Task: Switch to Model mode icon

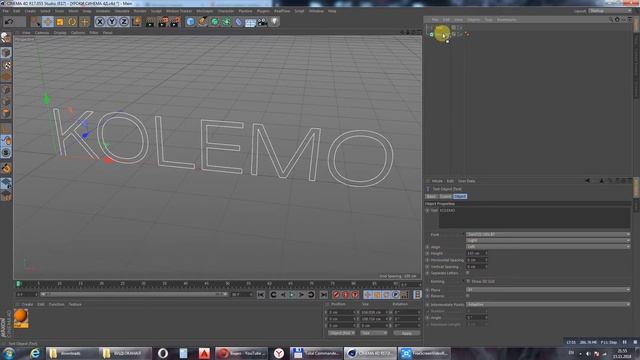Action: click(6, 53)
